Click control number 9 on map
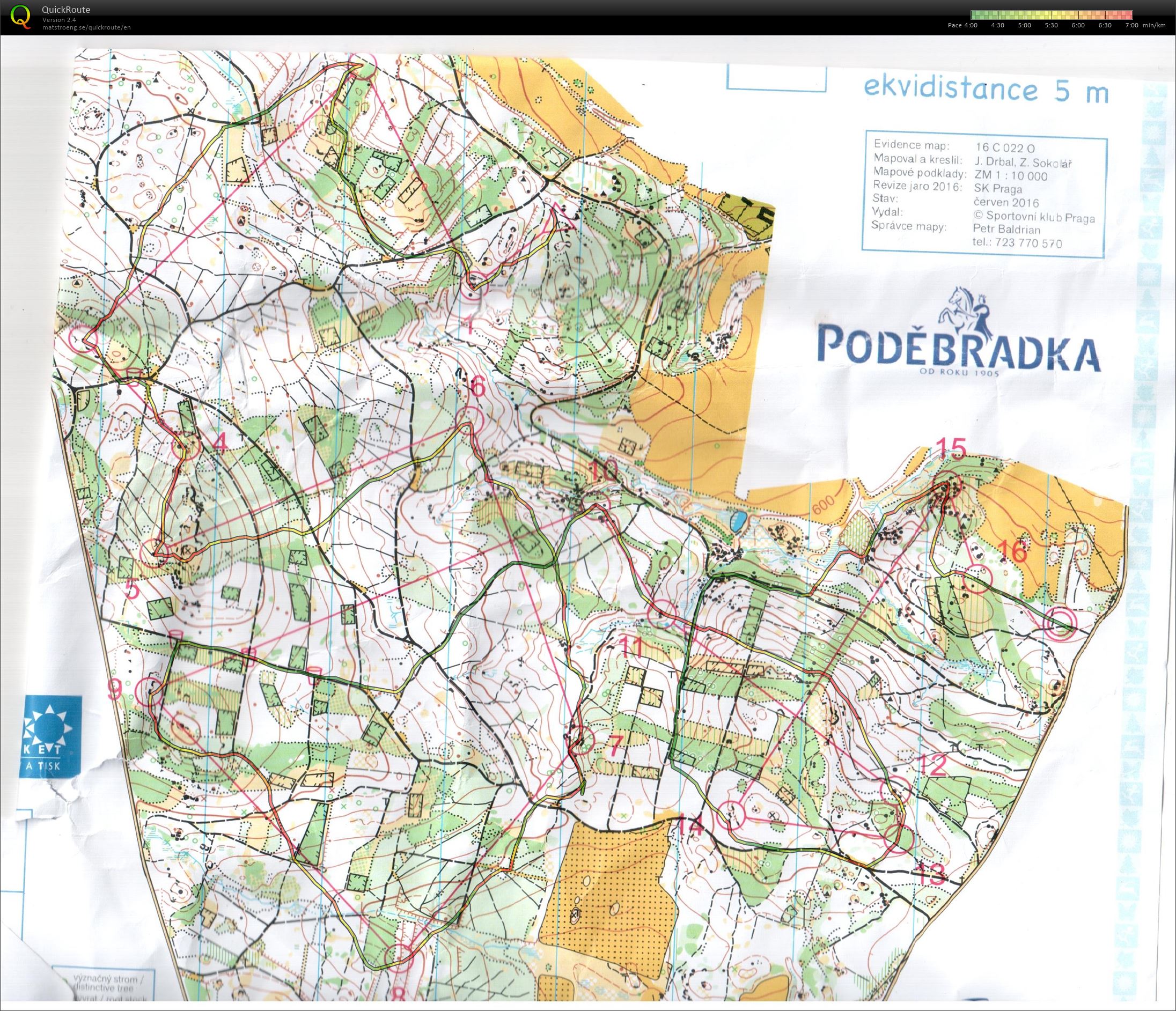Image resolution: width=1176 pixels, height=1011 pixels. (x=114, y=690)
